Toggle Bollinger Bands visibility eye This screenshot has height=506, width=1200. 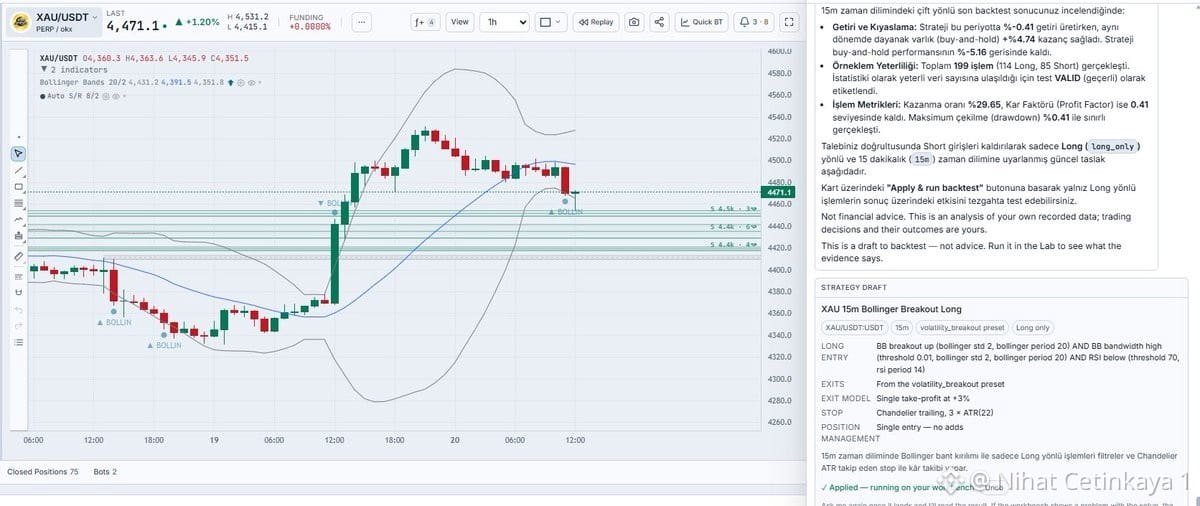pyautogui.click(x=251, y=82)
